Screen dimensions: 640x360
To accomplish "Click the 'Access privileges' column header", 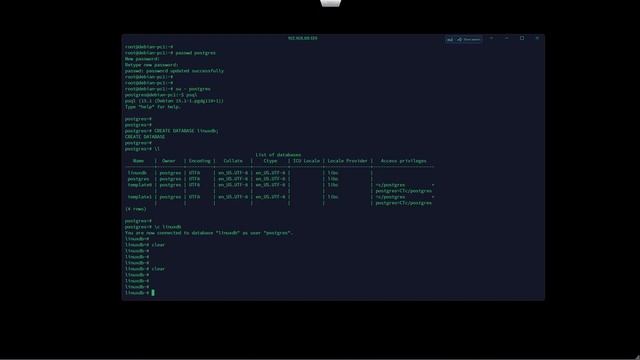I will click(x=403, y=161).
